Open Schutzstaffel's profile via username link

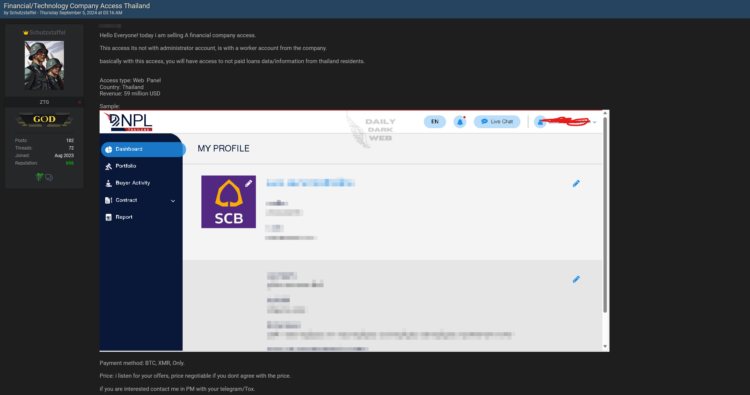[x=47, y=33]
